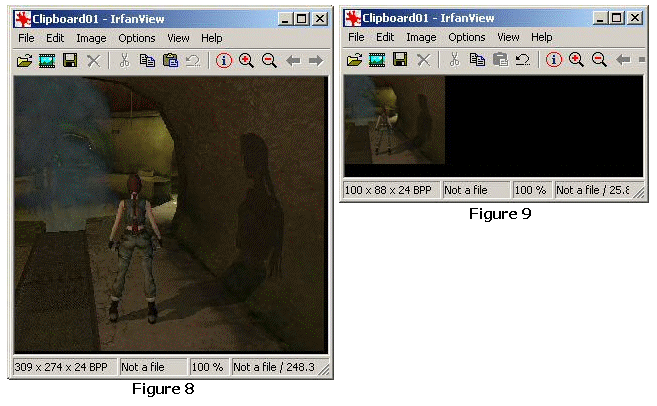Open image Information icon in Figure 9 window

pos(554,60)
